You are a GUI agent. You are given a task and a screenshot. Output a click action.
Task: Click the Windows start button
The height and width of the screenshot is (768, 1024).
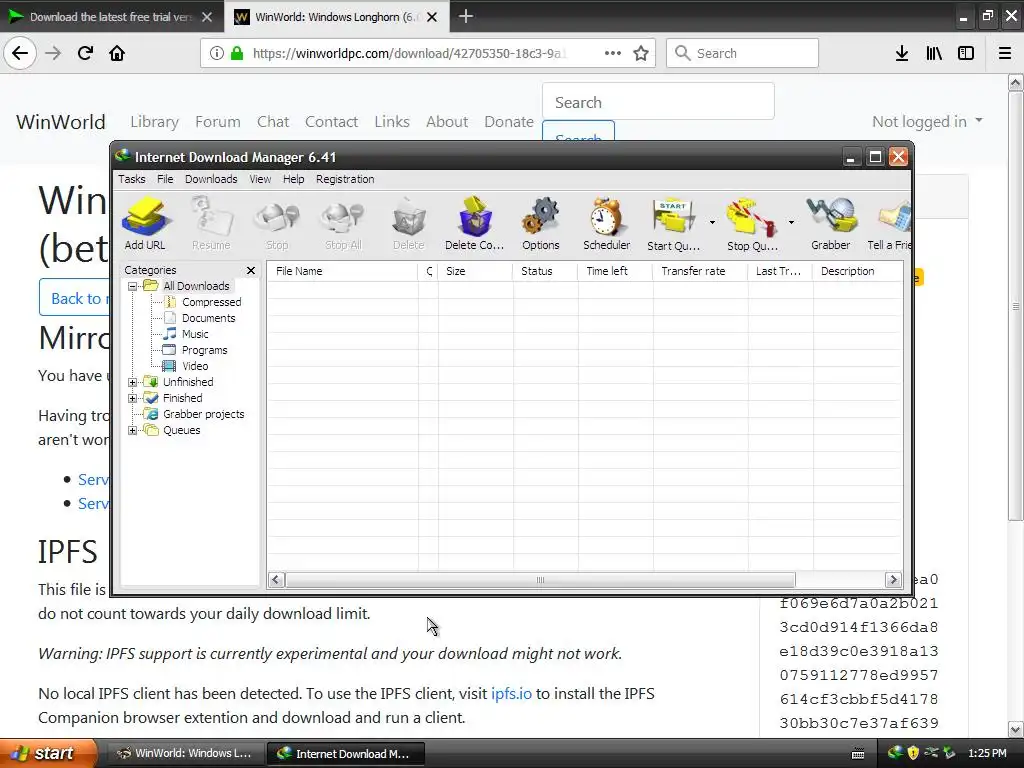tap(48, 753)
